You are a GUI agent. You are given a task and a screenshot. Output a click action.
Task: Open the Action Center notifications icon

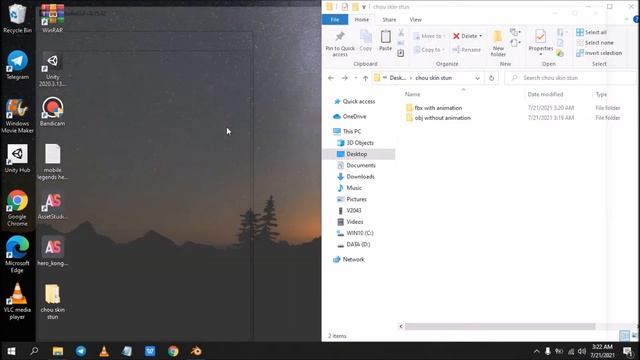(628, 351)
